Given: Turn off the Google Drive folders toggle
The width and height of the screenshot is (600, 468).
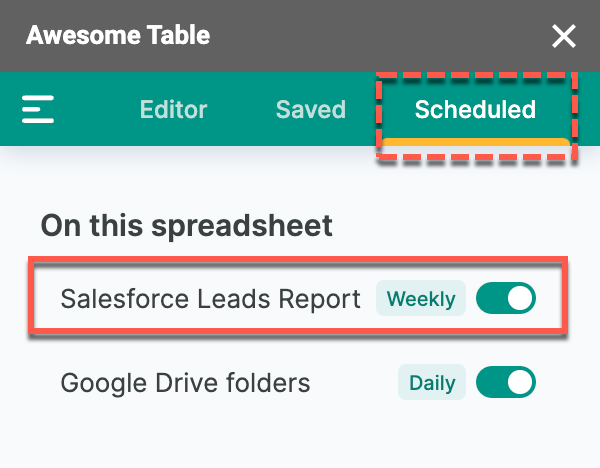Looking at the screenshot, I should [506, 382].
